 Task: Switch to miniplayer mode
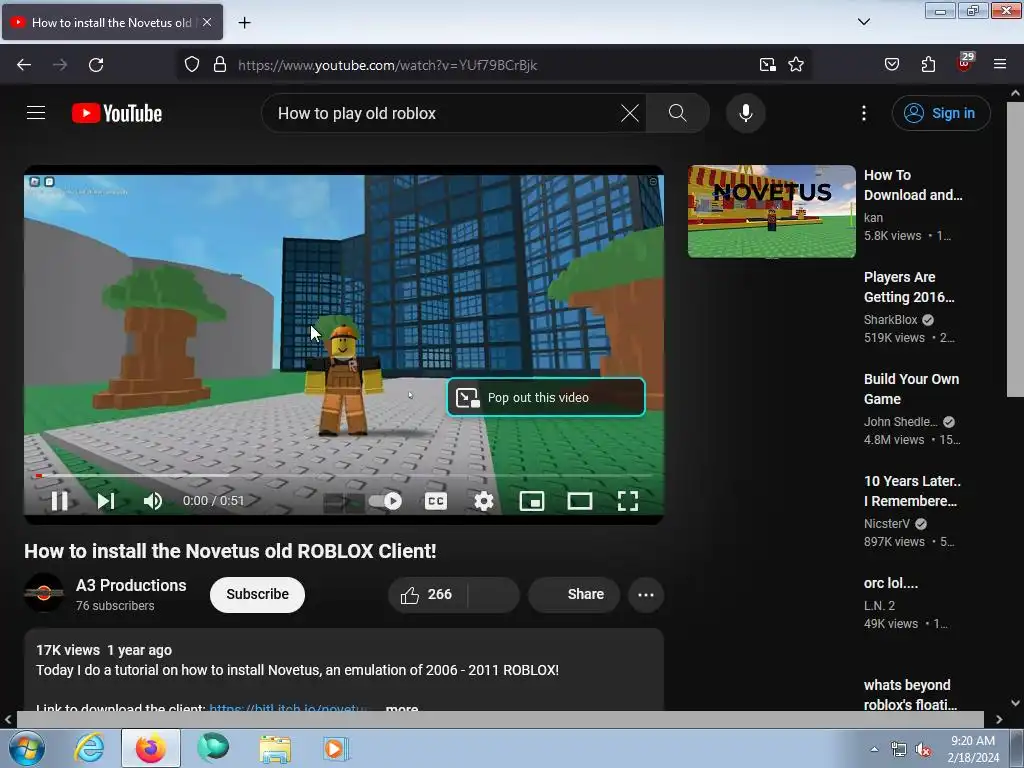(532, 501)
